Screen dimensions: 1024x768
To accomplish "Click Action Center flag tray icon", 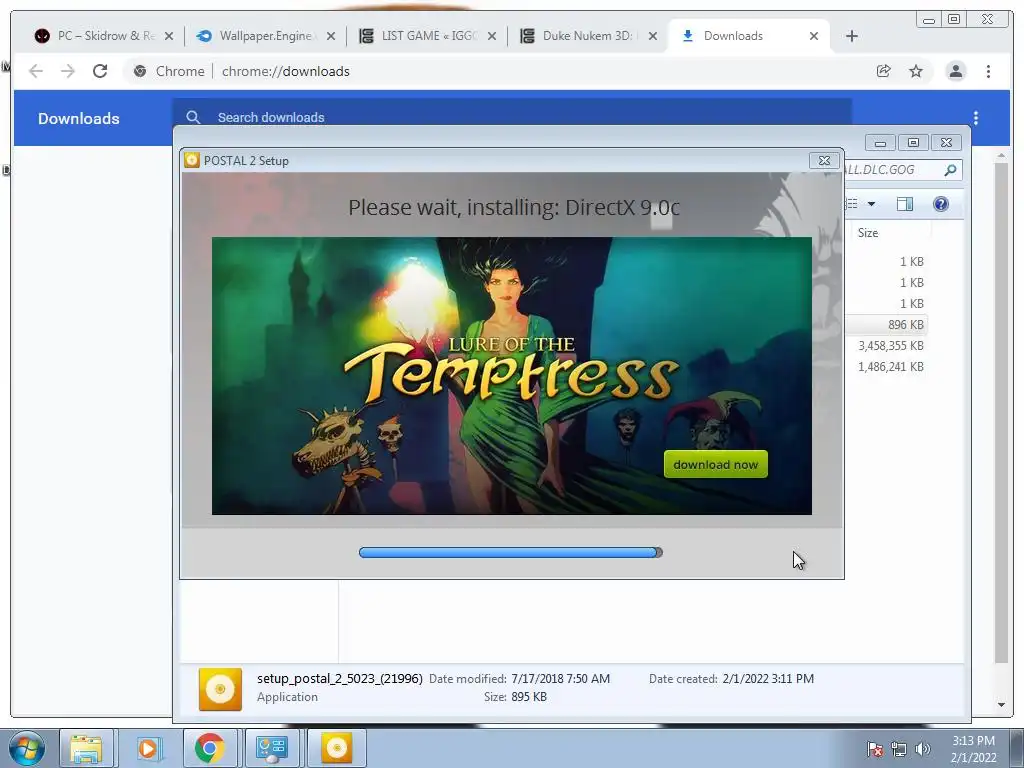I will [x=874, y=749].
